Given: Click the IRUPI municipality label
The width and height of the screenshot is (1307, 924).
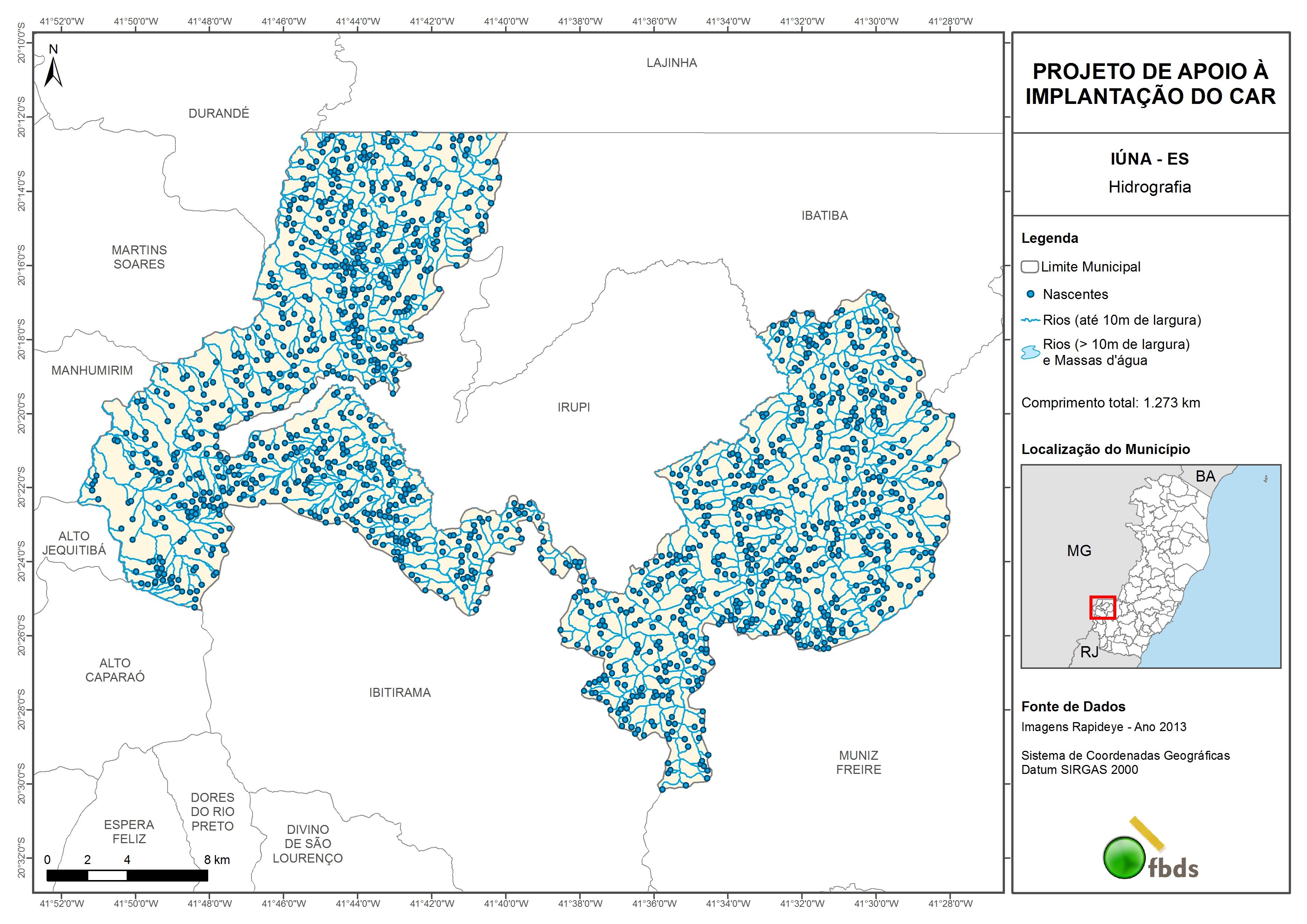Looking at the screenshot, I should coord(573,407).
